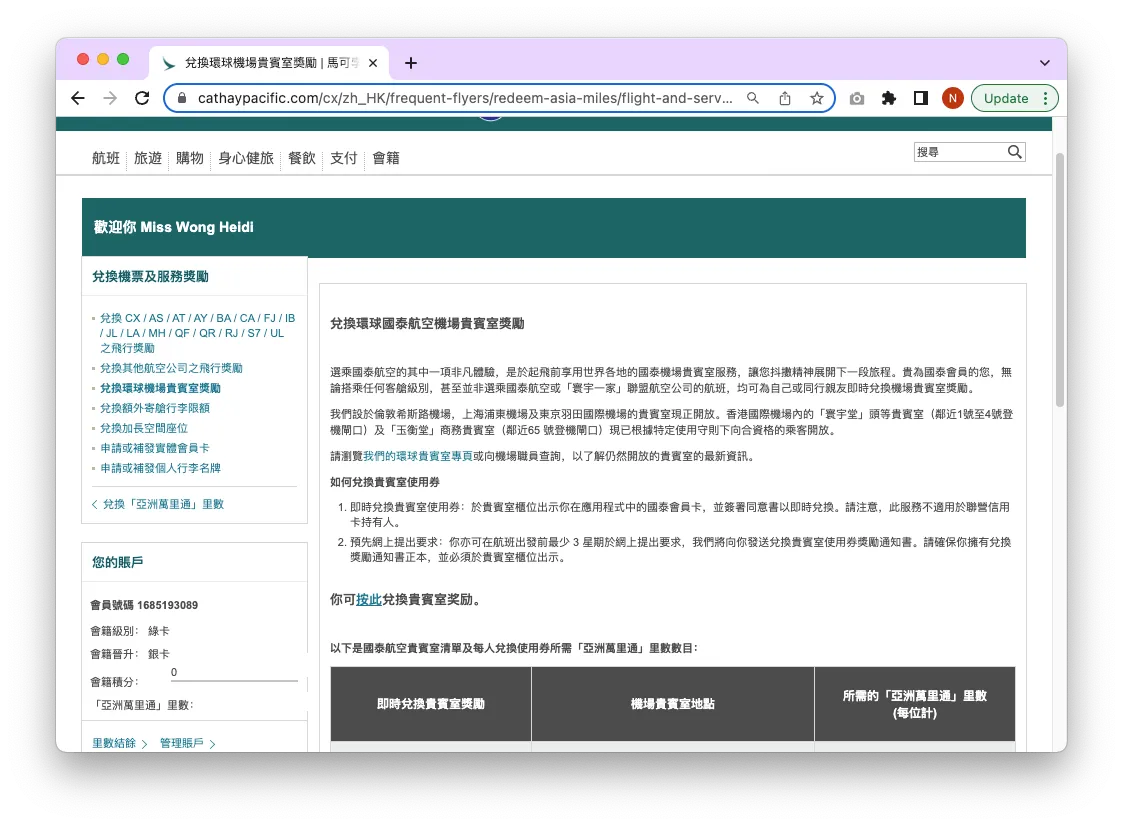1123x826 pixels.
Task: Open 里數結餘 link
Action: [x=120, y=744]
